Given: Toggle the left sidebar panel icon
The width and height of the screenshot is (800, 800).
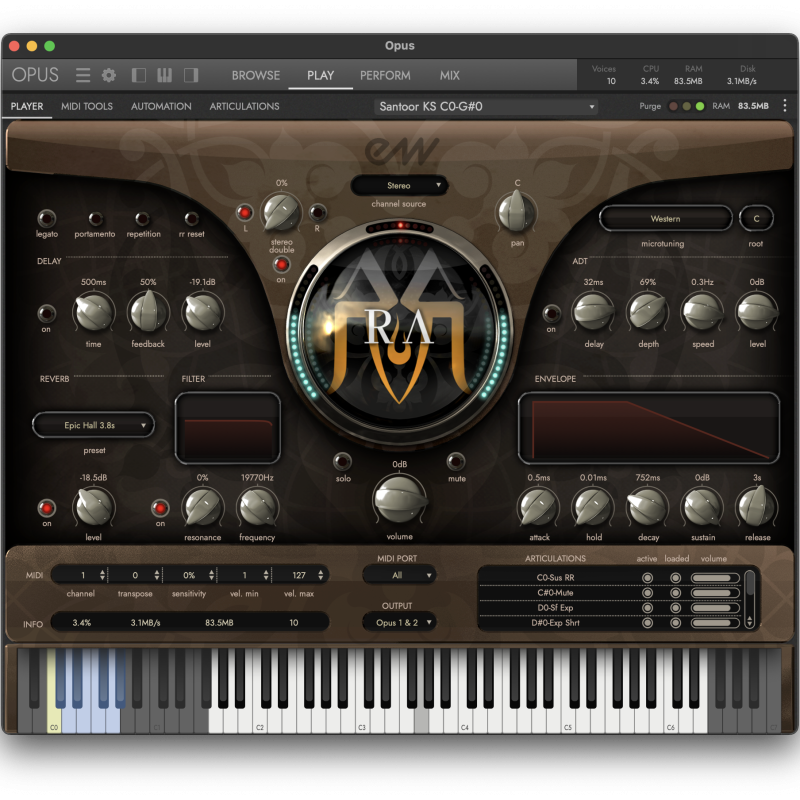Looking at the screenshot, I should pos(138,76).
